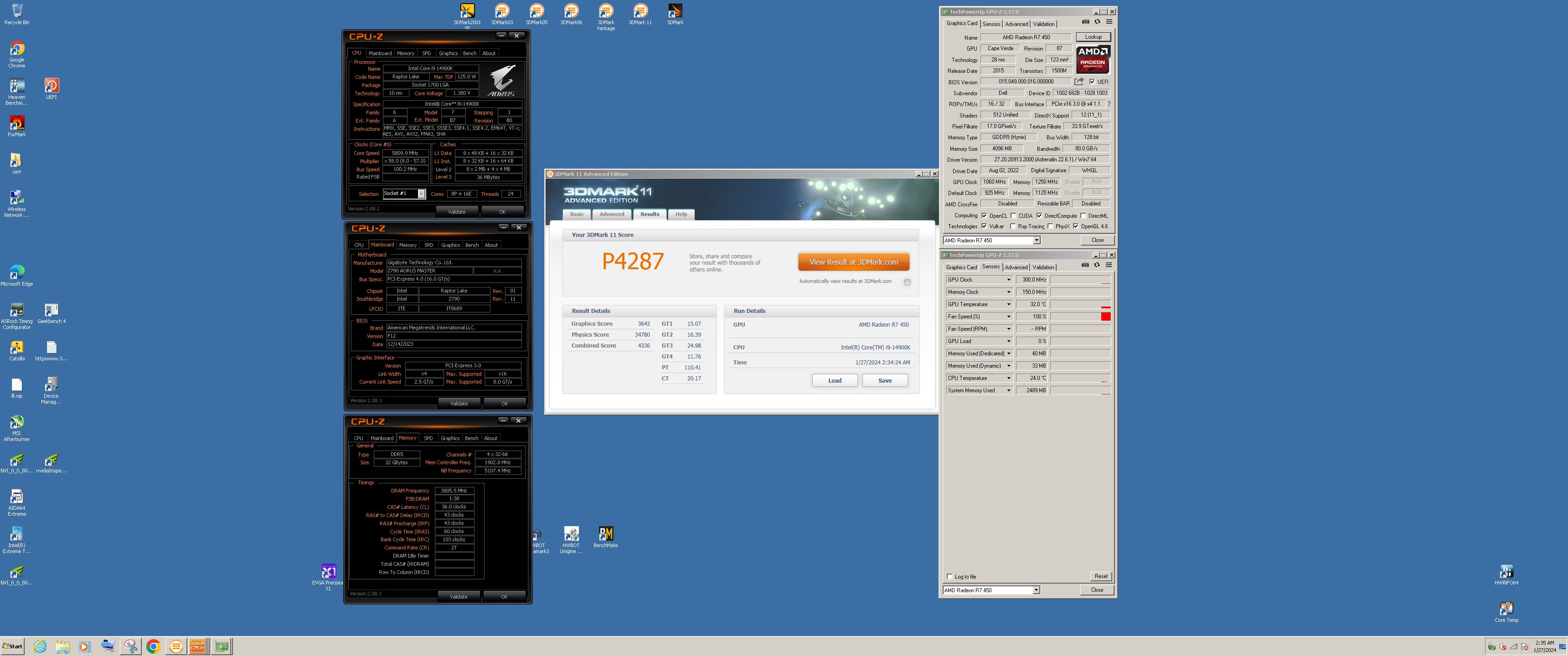Open Socket #1 selection dropdown in CPU-Z

421,194
